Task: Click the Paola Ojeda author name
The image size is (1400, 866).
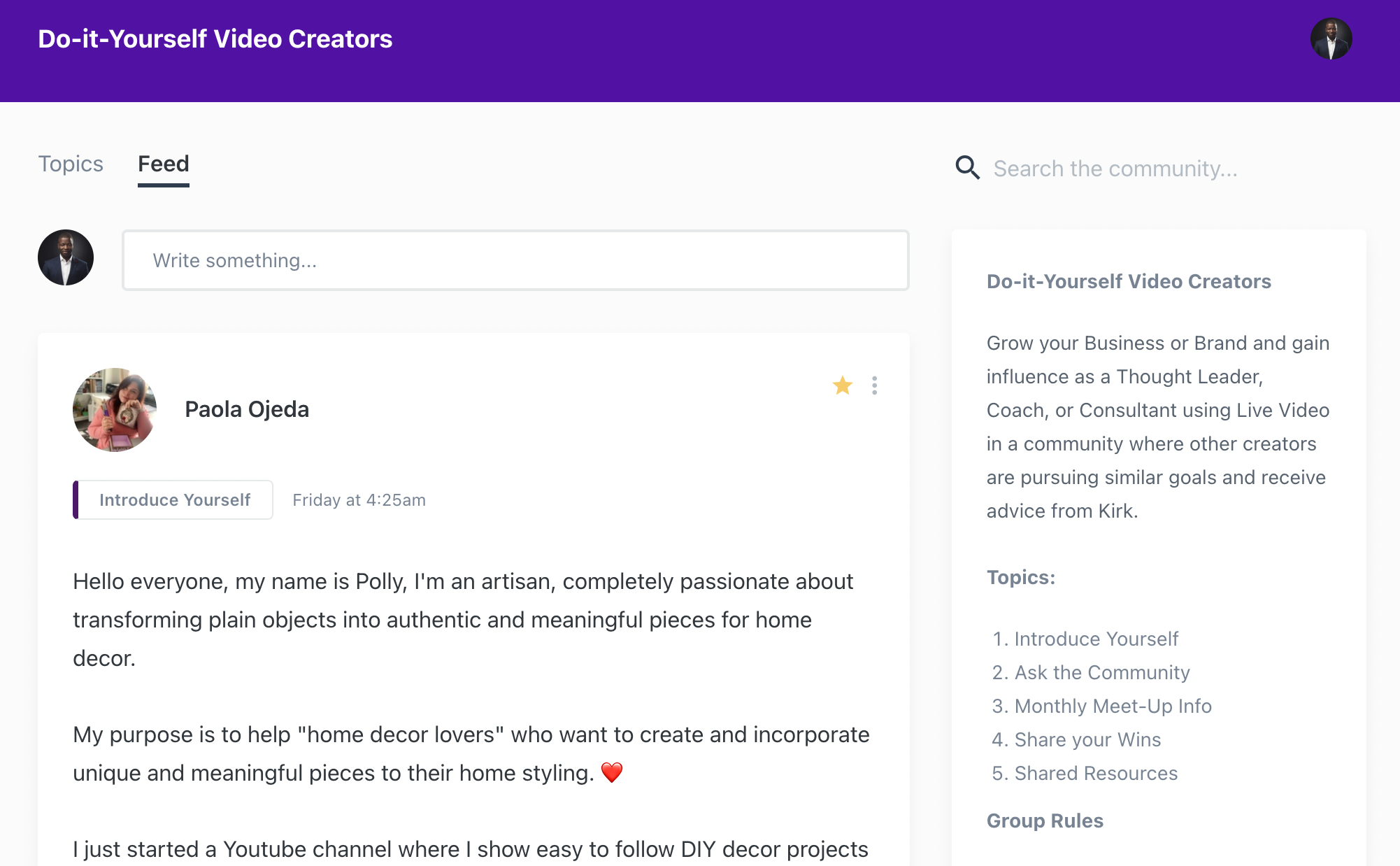Action: pos(247,409)
